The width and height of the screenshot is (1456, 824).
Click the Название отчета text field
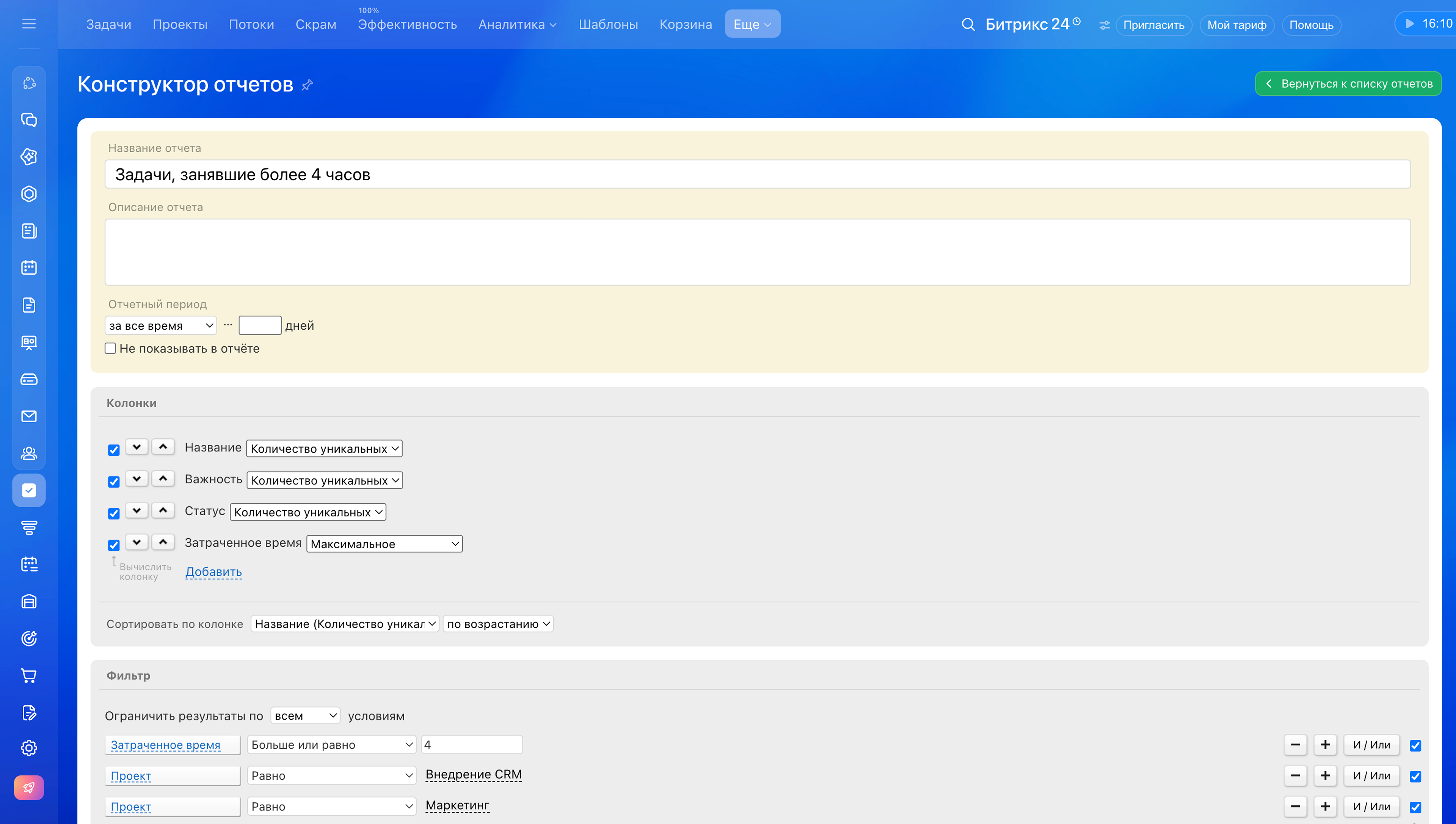[x=758, y=174]
